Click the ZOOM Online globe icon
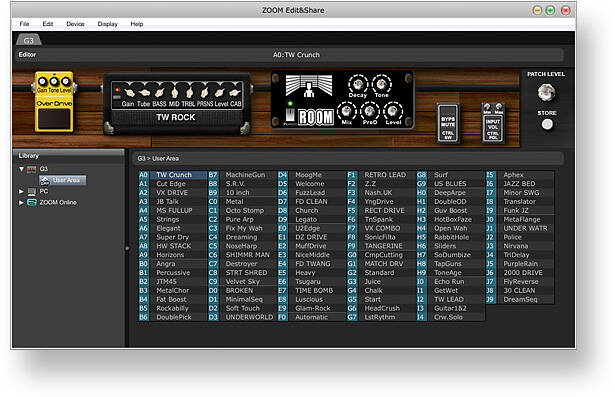Screen dimensions: 615x397 coord(32,202)
